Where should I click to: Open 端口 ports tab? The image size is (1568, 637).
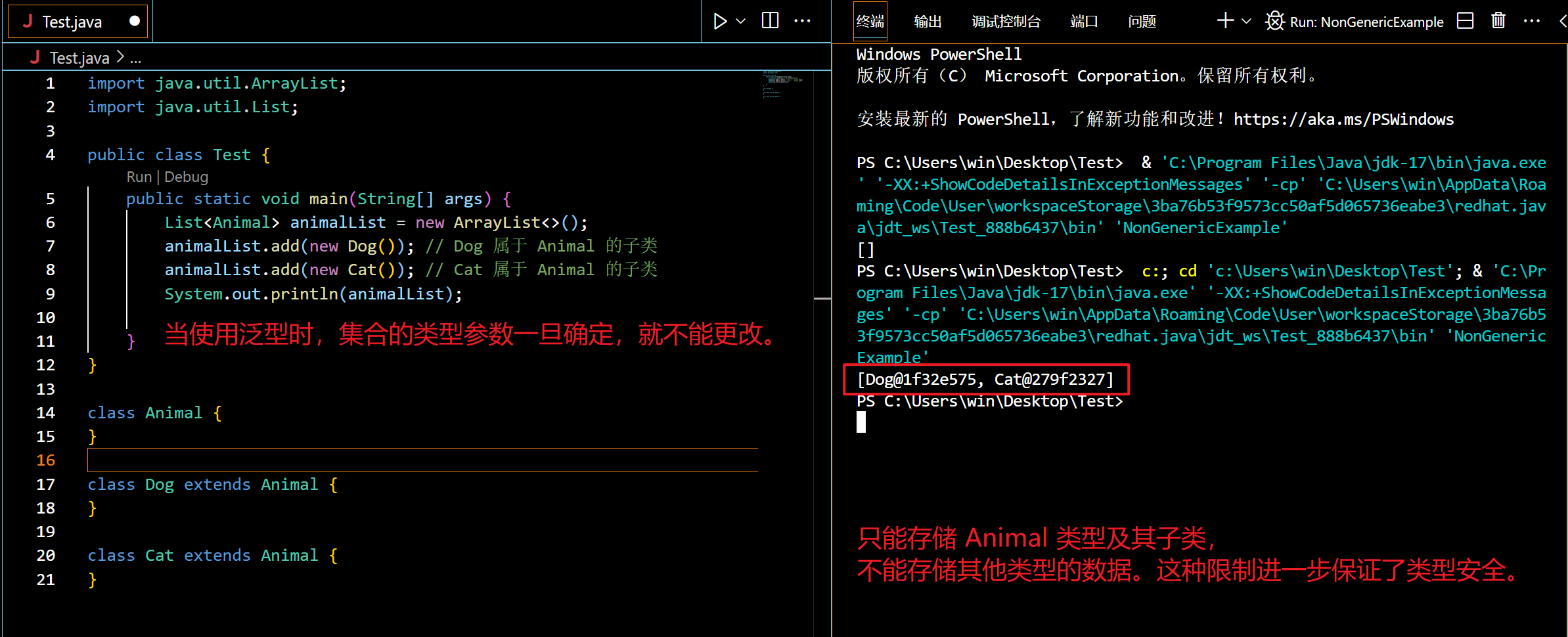[x=1085, y=22]
